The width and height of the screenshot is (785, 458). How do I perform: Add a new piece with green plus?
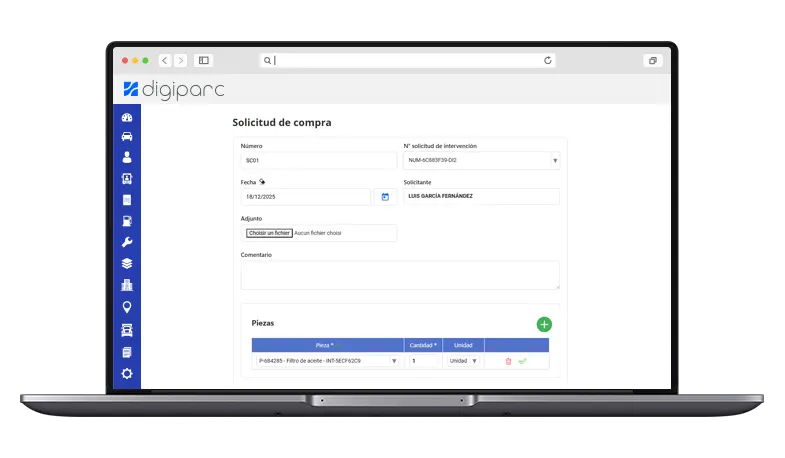pyautogui.click(x=544, y=324)
